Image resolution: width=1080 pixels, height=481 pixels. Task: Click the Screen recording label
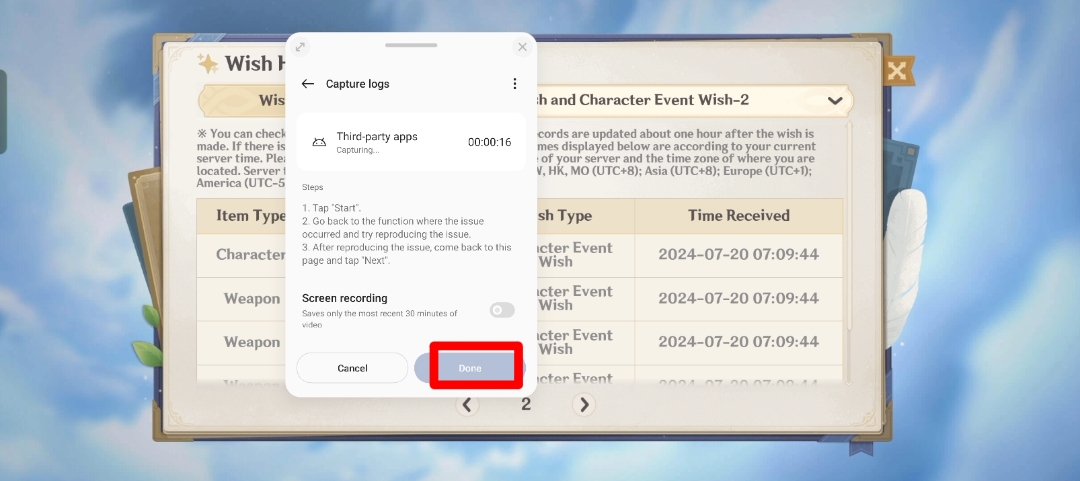coord(344,298)
